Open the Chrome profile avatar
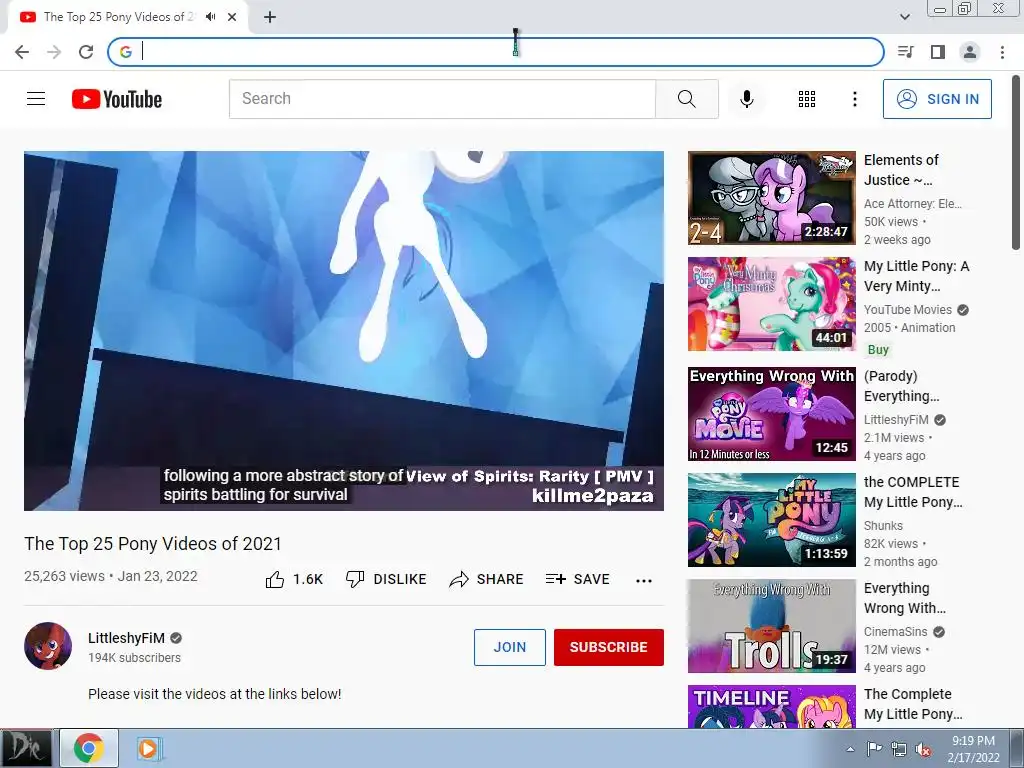Viewport: 1024px width, 768px height. click(970, 52)
